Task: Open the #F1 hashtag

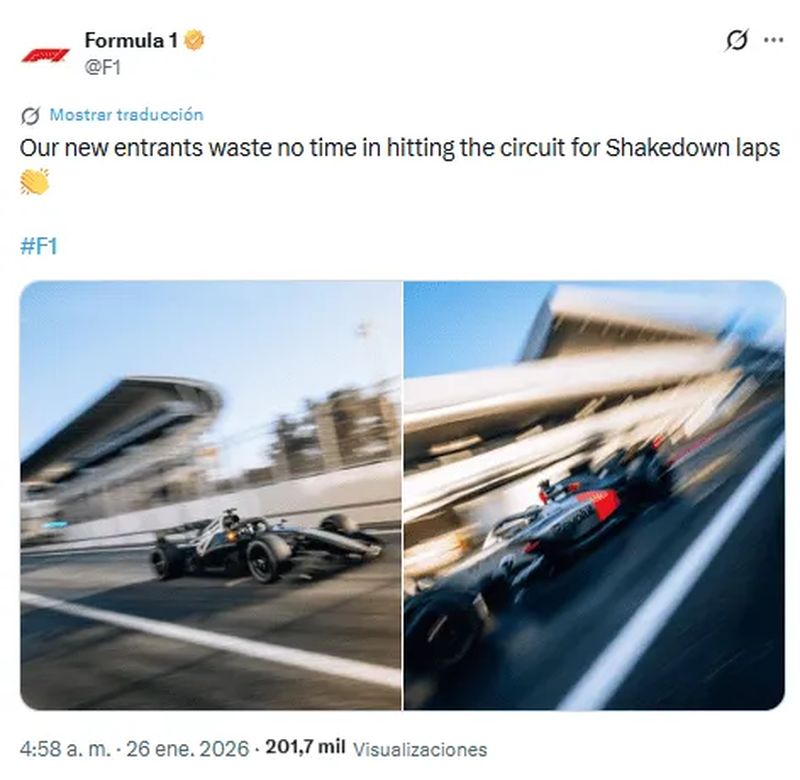Action: pos(39,246)
